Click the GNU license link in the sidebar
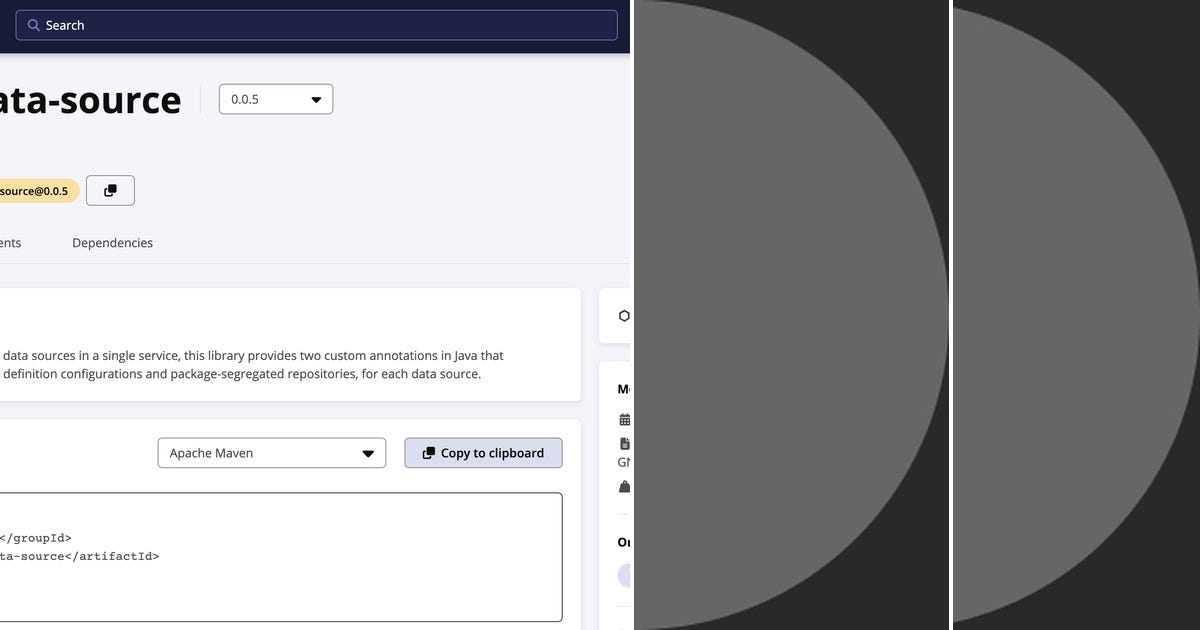Image resolution: width=1200 pixels, height=630 pixels. (624, 462)
